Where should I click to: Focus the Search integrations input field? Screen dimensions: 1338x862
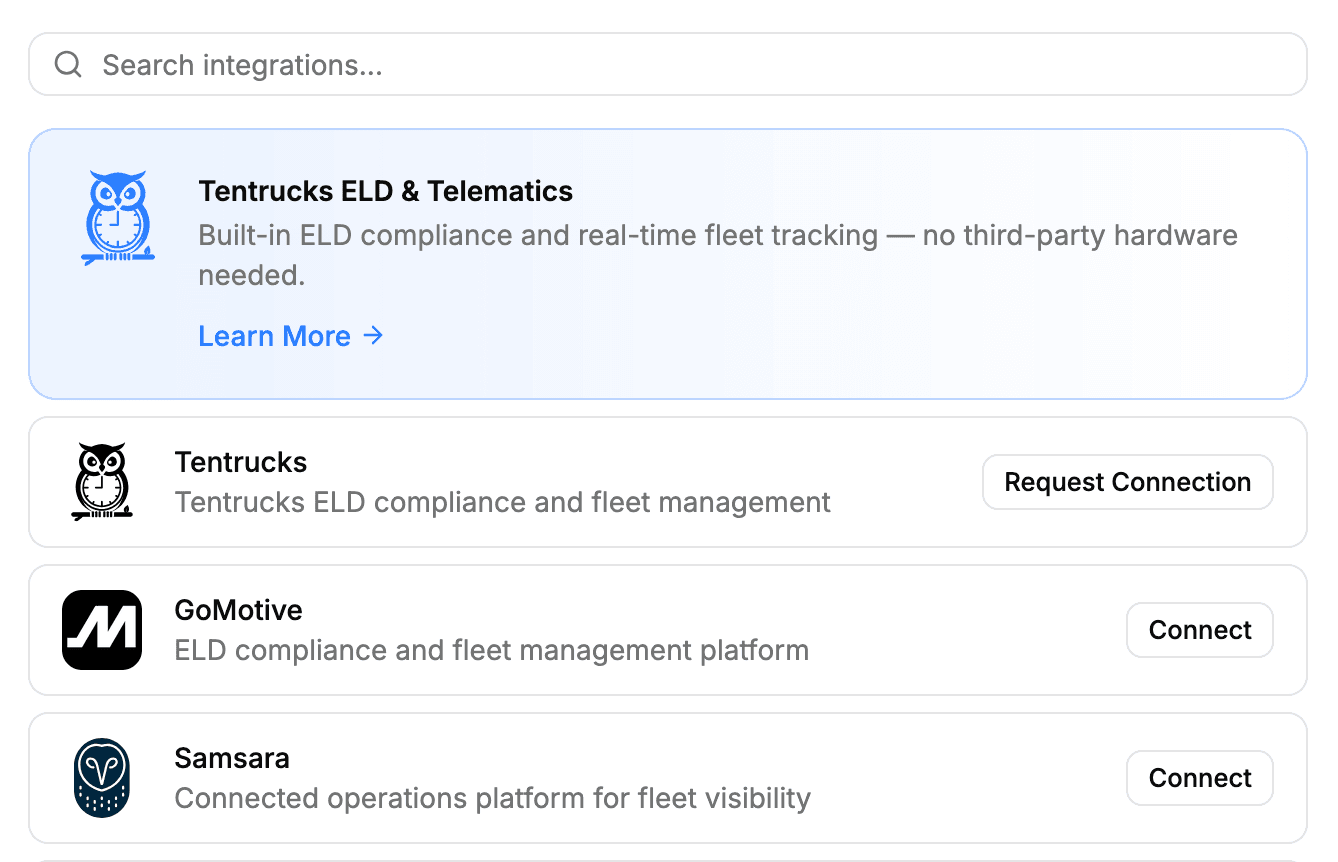pyautogui.click(x=668, y=65)
